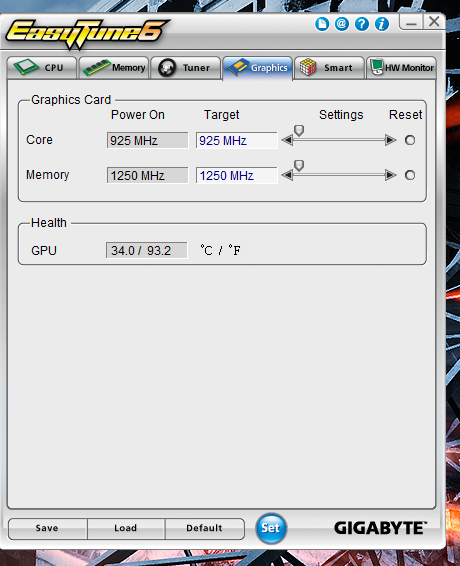Switch to the Memory tab
The width and height of the screenshot is (460, 566).
(x=114, y=68)
